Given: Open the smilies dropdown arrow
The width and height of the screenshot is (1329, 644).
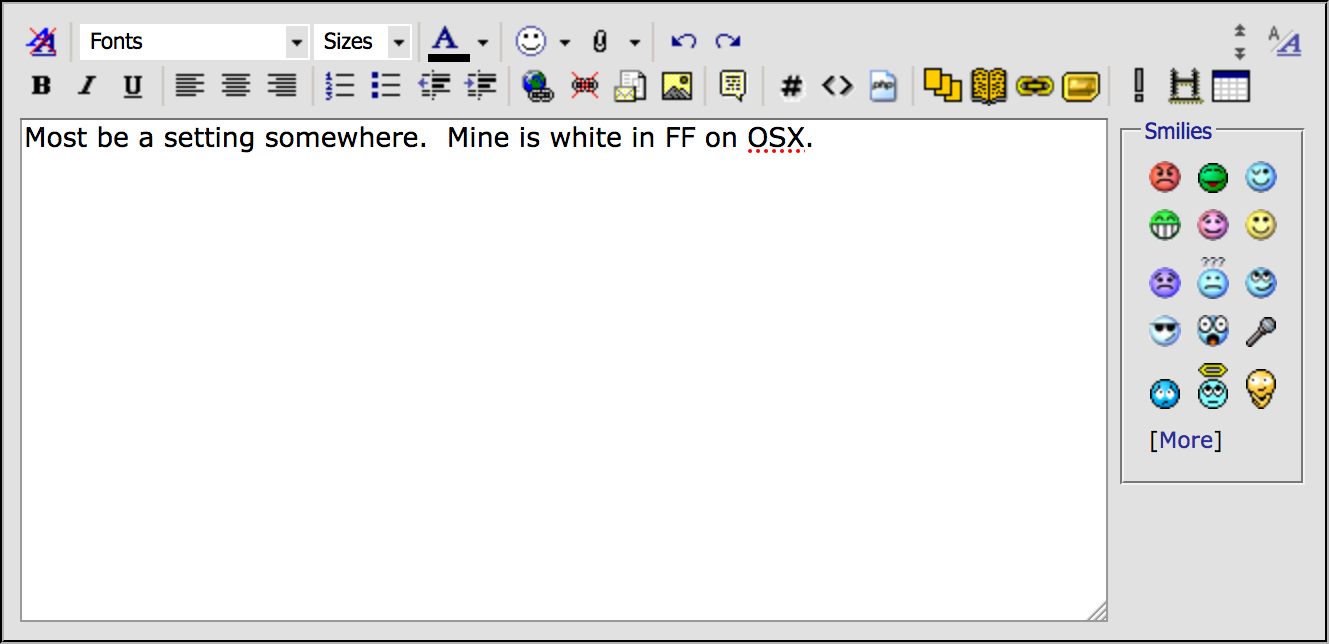Looking at the screenshot, I should tap(565, 43).
